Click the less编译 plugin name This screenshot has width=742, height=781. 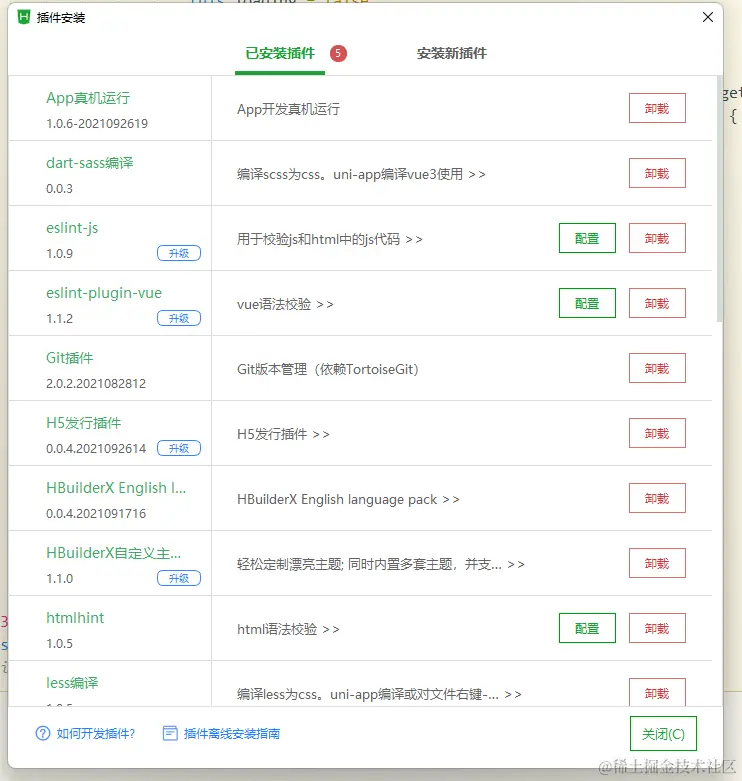click(x=72, y=683)
